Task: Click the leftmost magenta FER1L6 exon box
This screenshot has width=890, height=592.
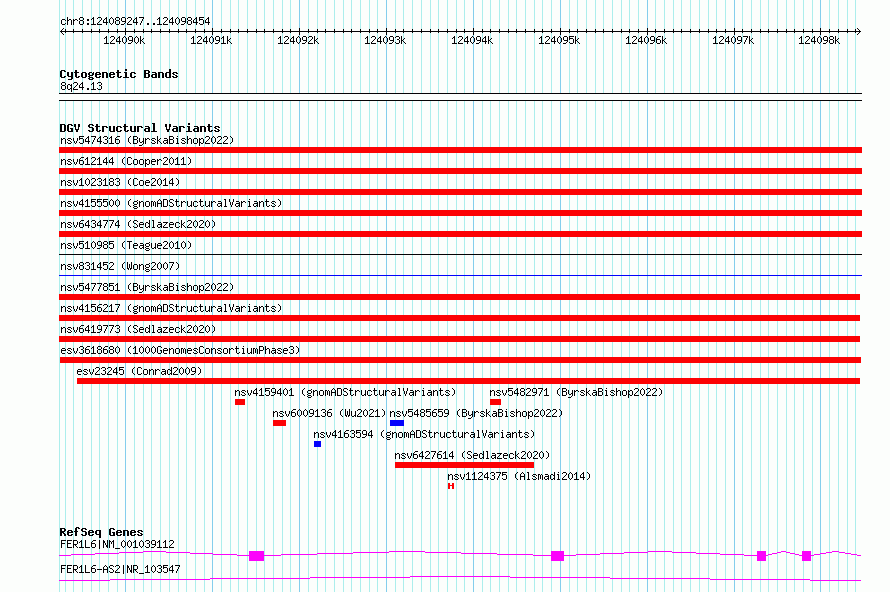Action: coord(257,555)
